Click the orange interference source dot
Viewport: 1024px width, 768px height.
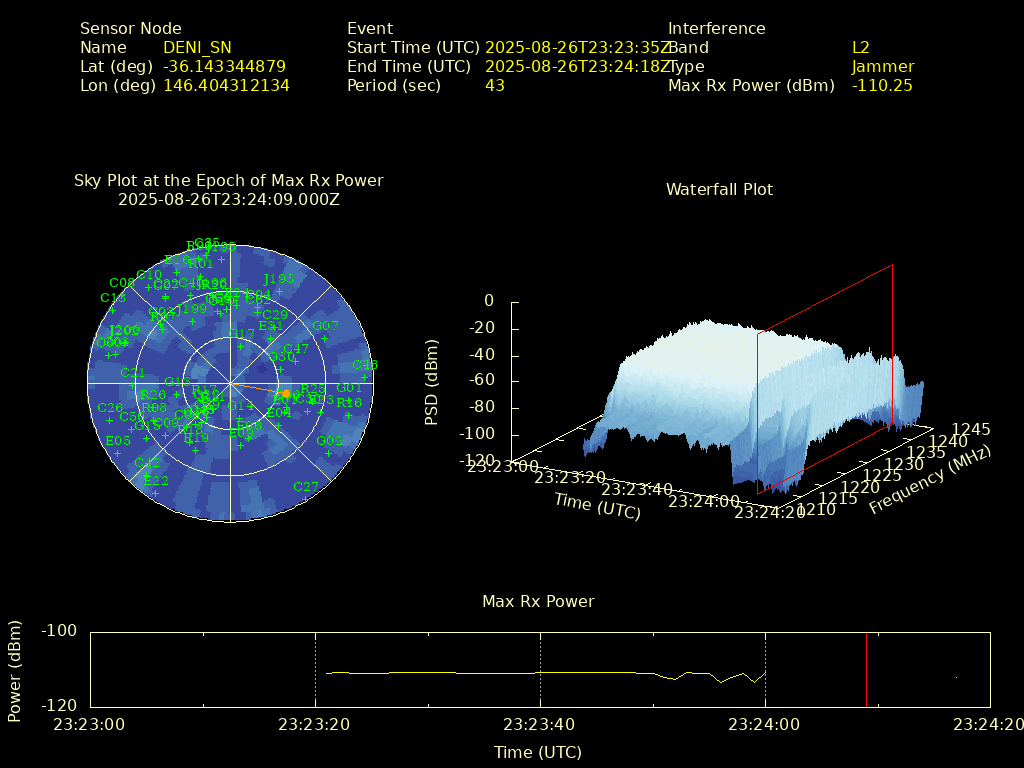coord(286,393)
